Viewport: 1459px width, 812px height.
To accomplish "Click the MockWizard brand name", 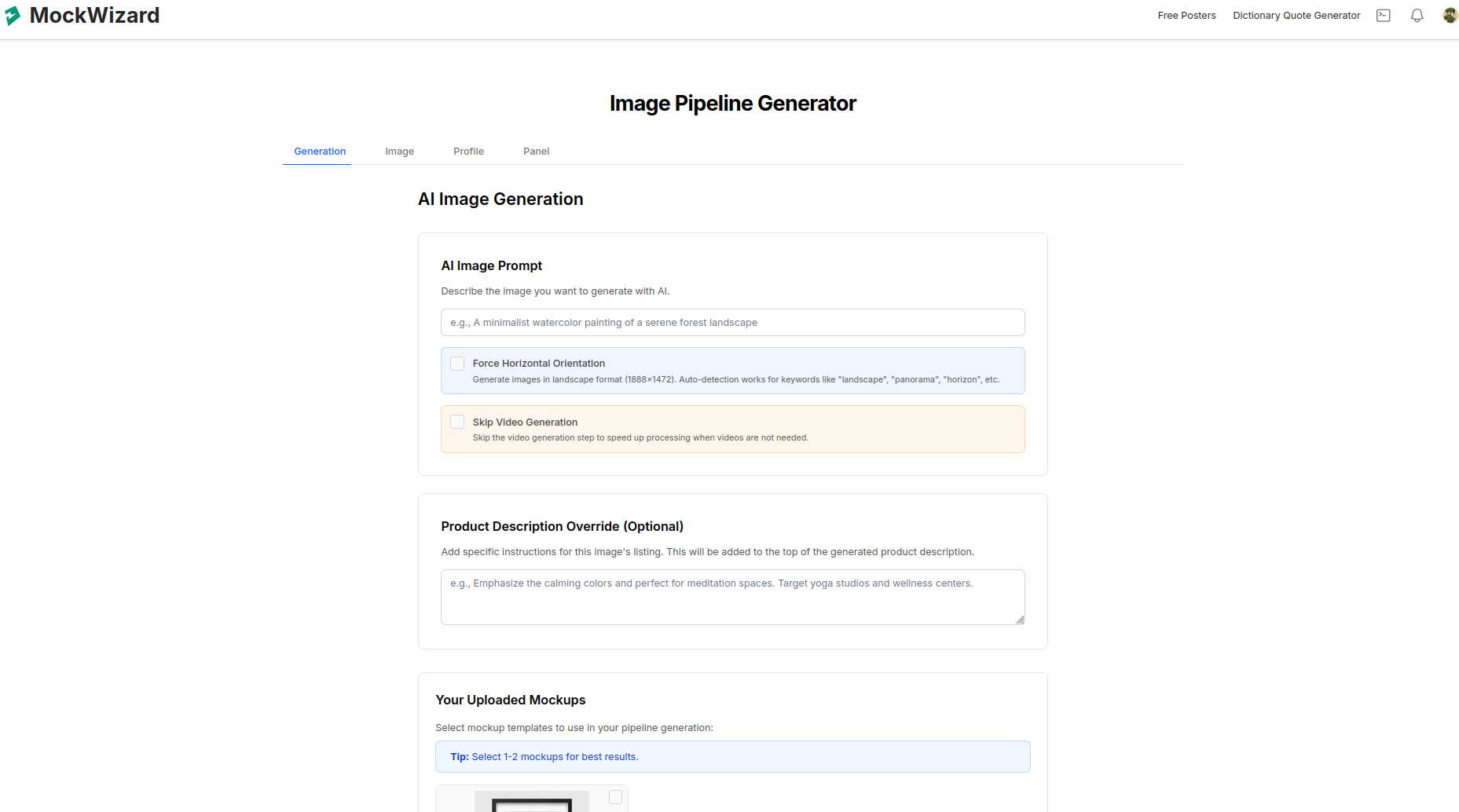I will click(x=93, y=15).
